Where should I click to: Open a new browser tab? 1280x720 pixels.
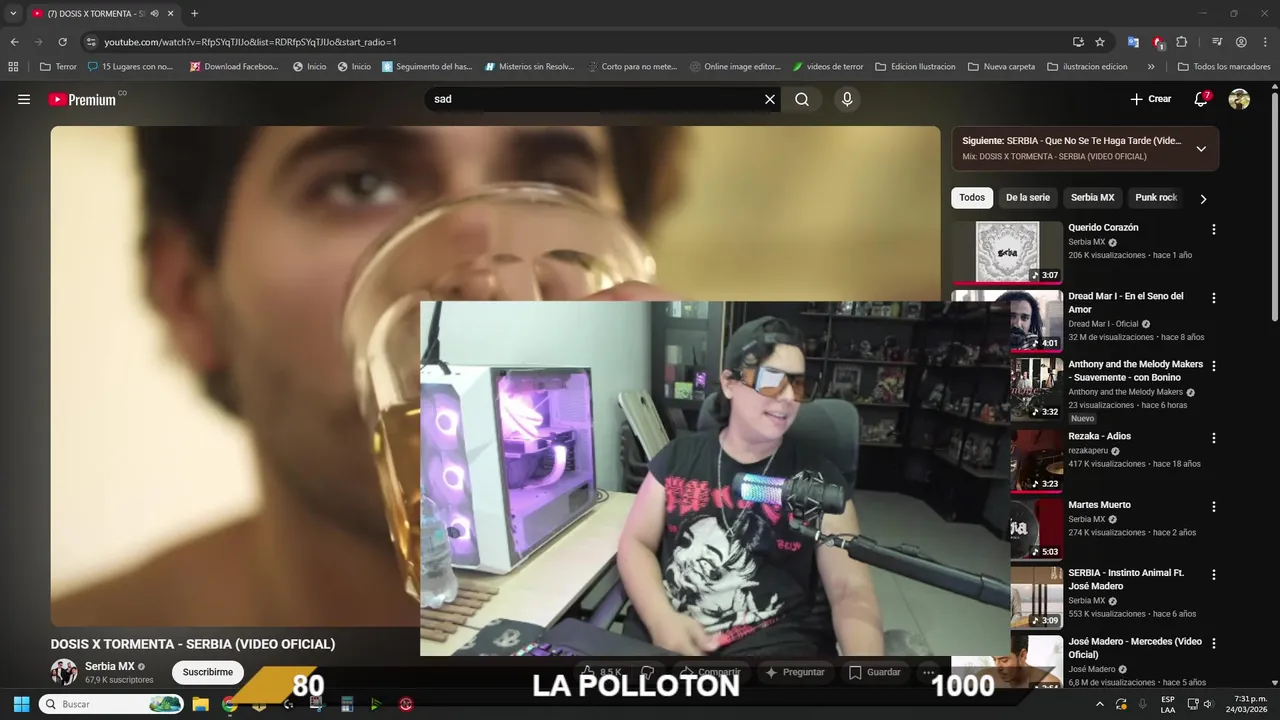pyautogui.click(x=194, y=14)
